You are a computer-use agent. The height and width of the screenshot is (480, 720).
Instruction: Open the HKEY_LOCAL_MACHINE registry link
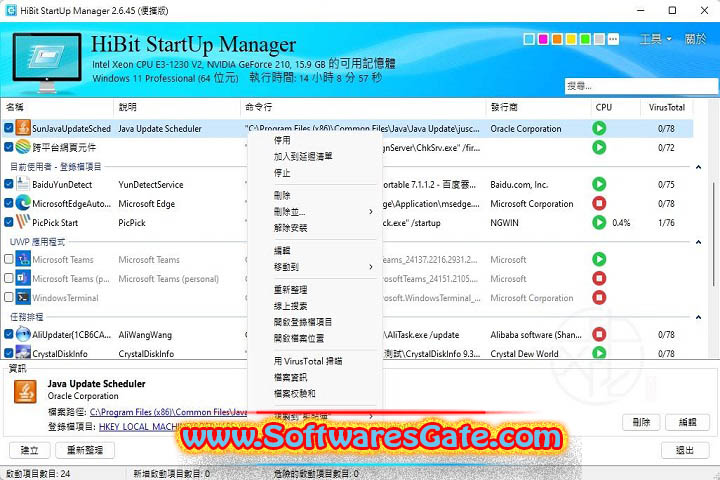[140, 427]
